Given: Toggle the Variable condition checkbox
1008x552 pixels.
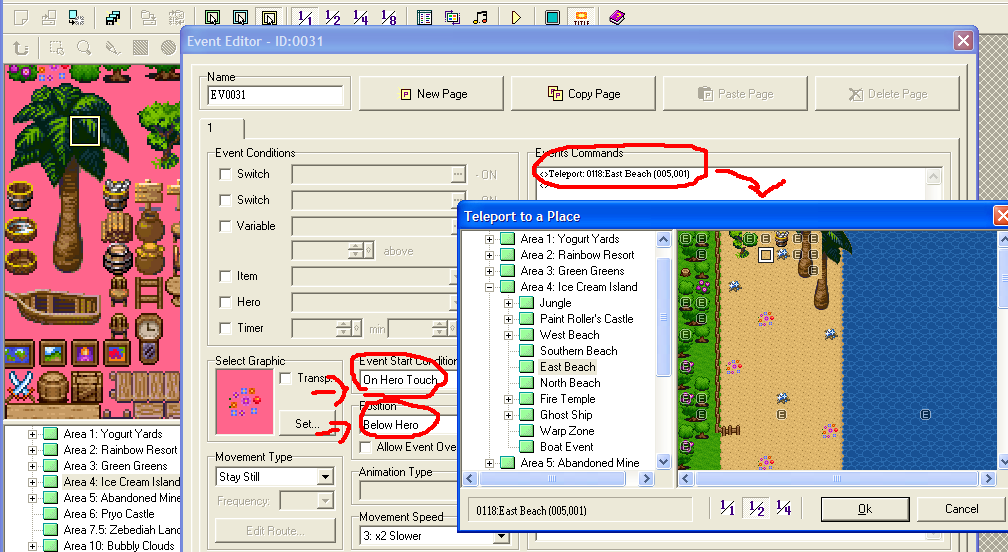Looking at the screenshot, I should click(x=227, y=226).
